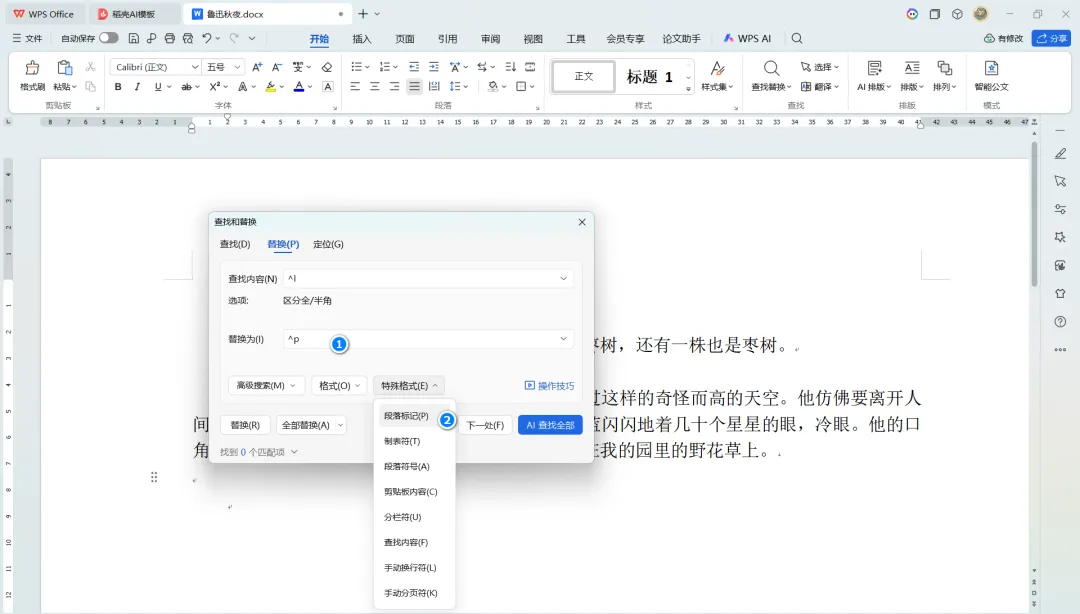Undo the last action

tap(207, 39)
